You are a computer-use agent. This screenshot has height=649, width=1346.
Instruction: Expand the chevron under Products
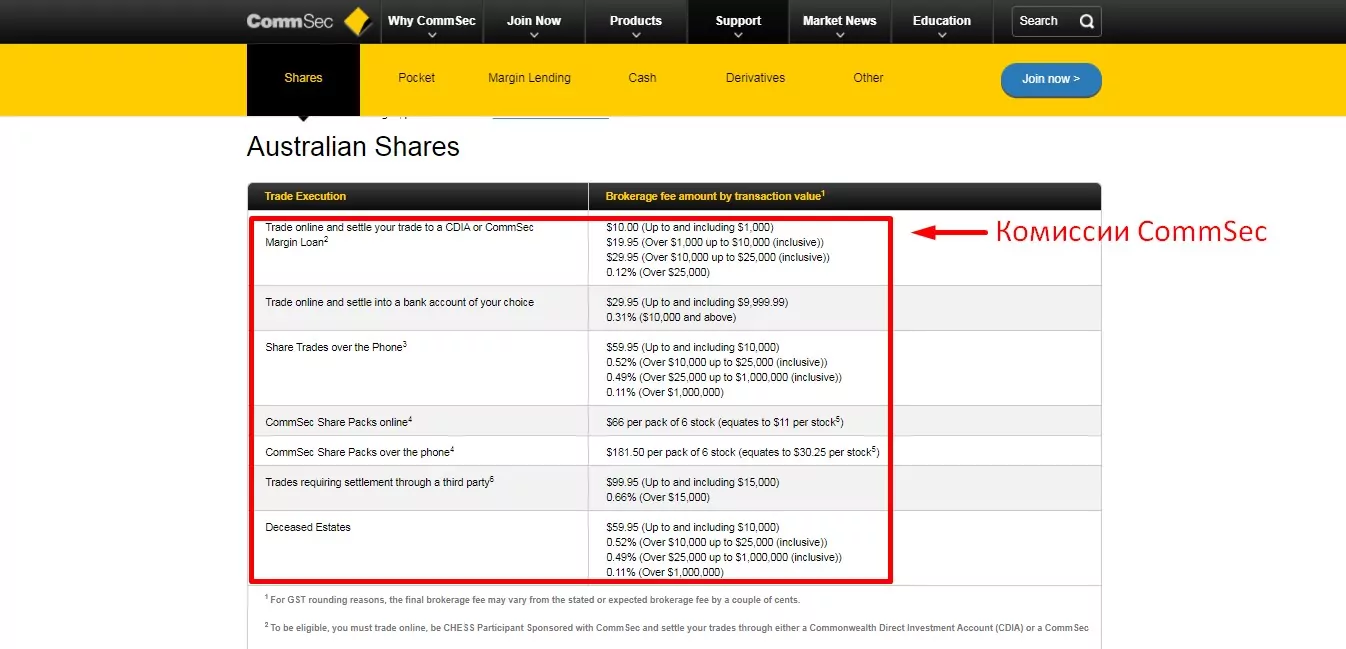pyautogui.click(x=636, y=35)
